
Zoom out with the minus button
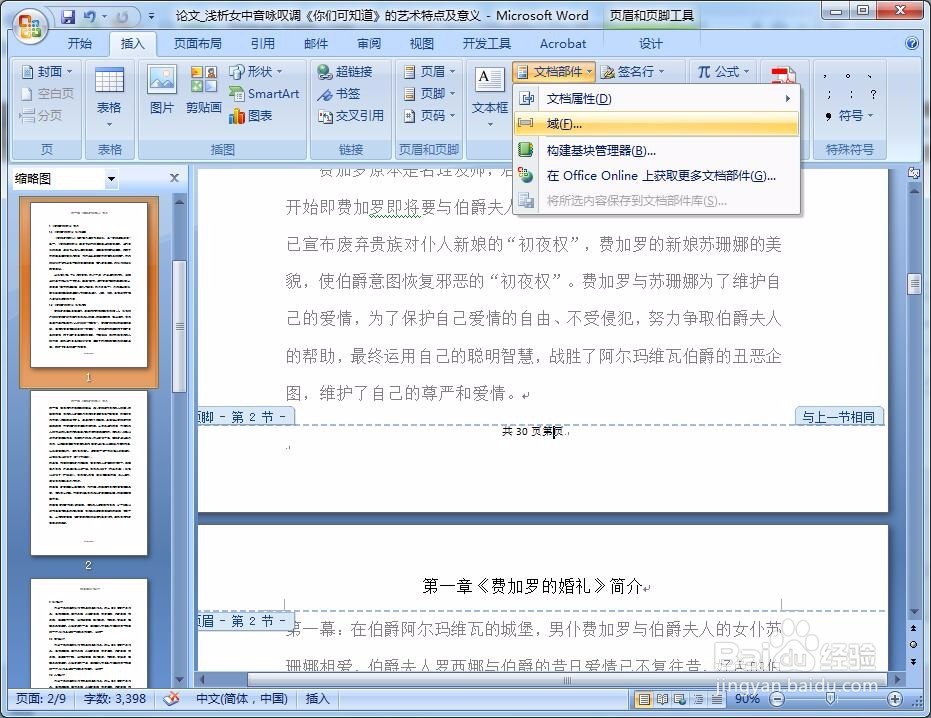pyautogui.click(x=777, y=700)
